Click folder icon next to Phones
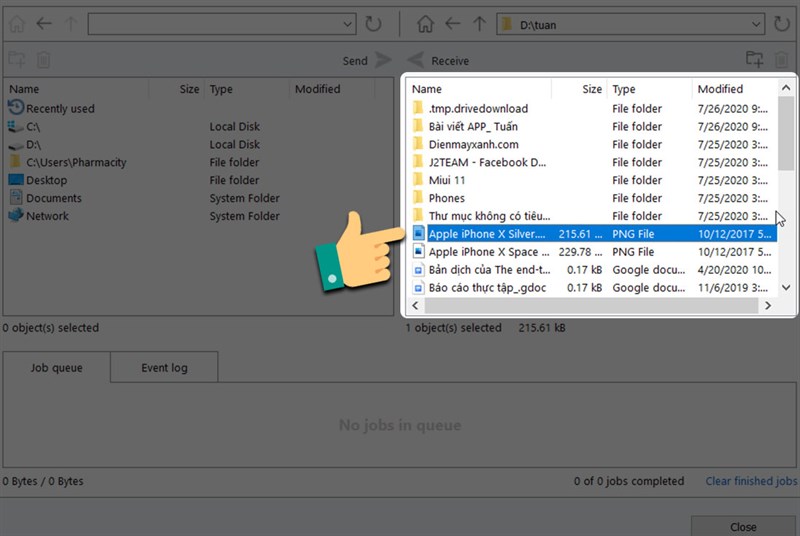 pyautogui.click(x=418, y=197)
